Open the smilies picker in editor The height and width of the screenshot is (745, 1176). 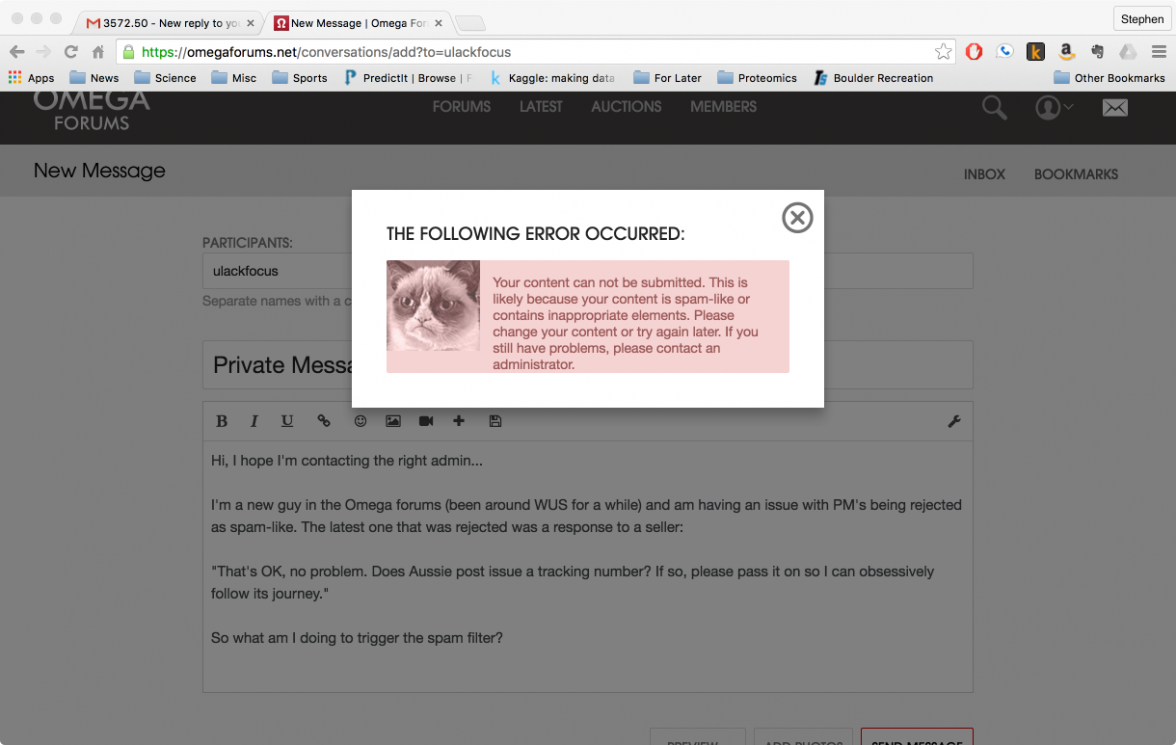pyautogui.click(x=360, y=421)
